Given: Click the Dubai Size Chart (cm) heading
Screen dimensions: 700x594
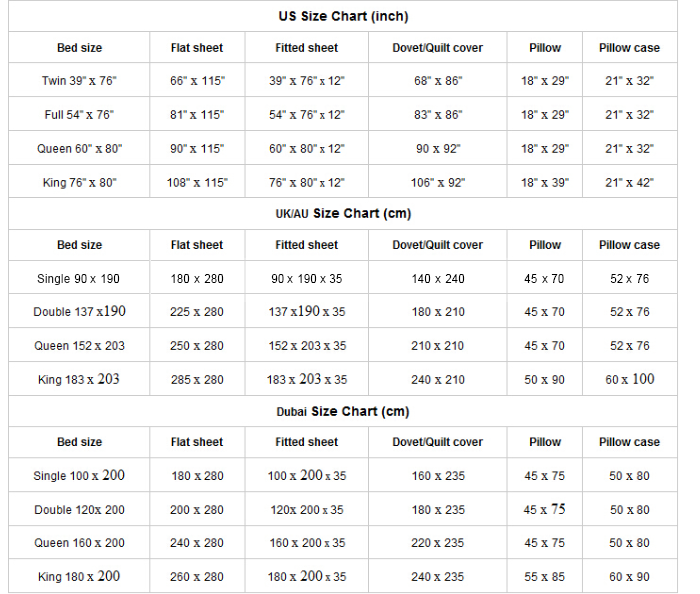Looking at the screenshot, I should click(343, 412).
